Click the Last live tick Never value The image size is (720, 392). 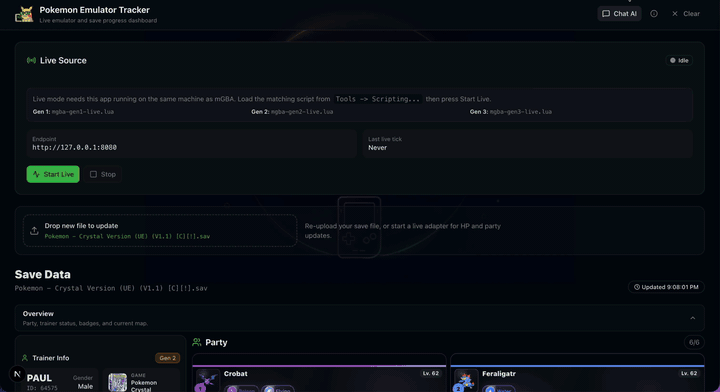(x=377, y=148)
